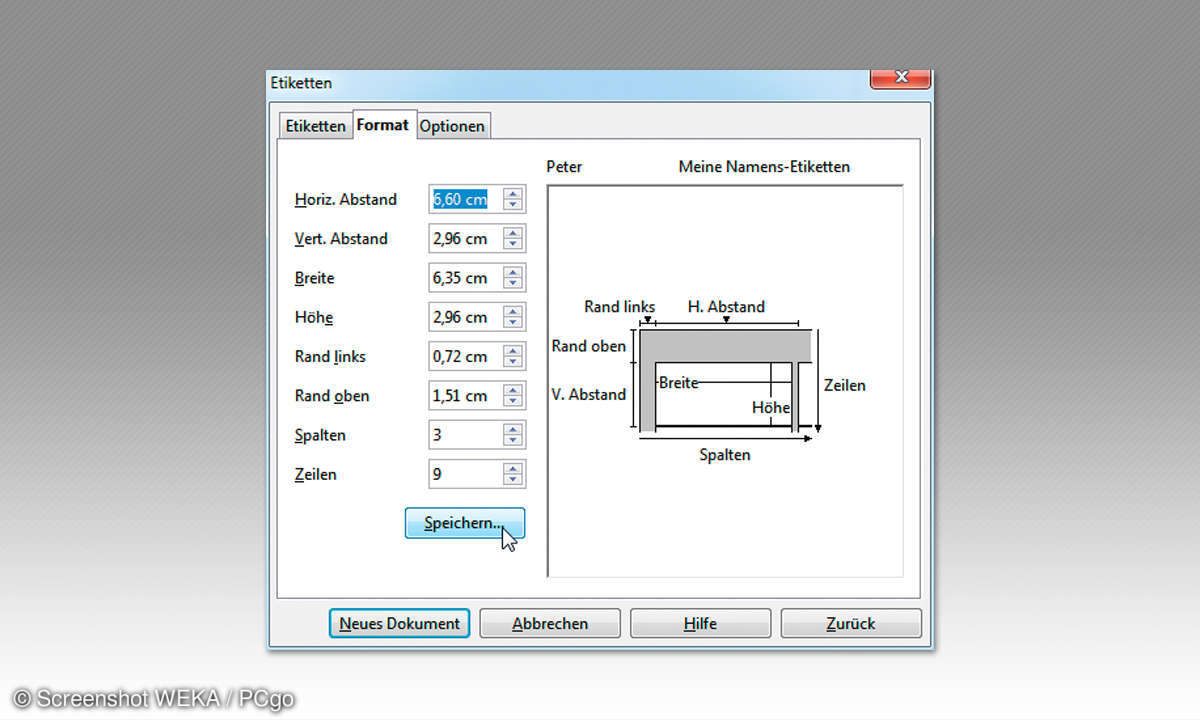
Task: Increase Rand links with up arrow
Action: tap(513, 350)
